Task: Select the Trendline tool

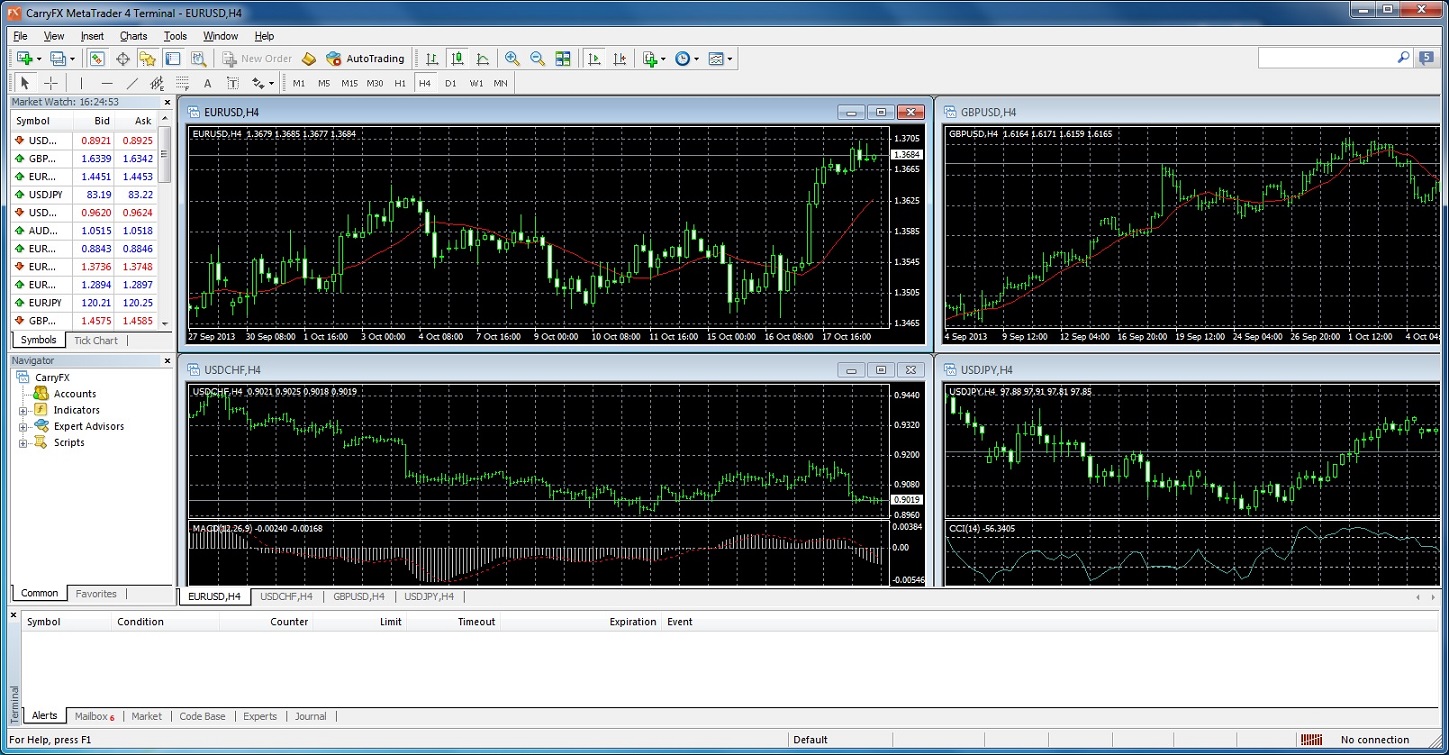Action: pyautogui.click(x=132, y=83)
